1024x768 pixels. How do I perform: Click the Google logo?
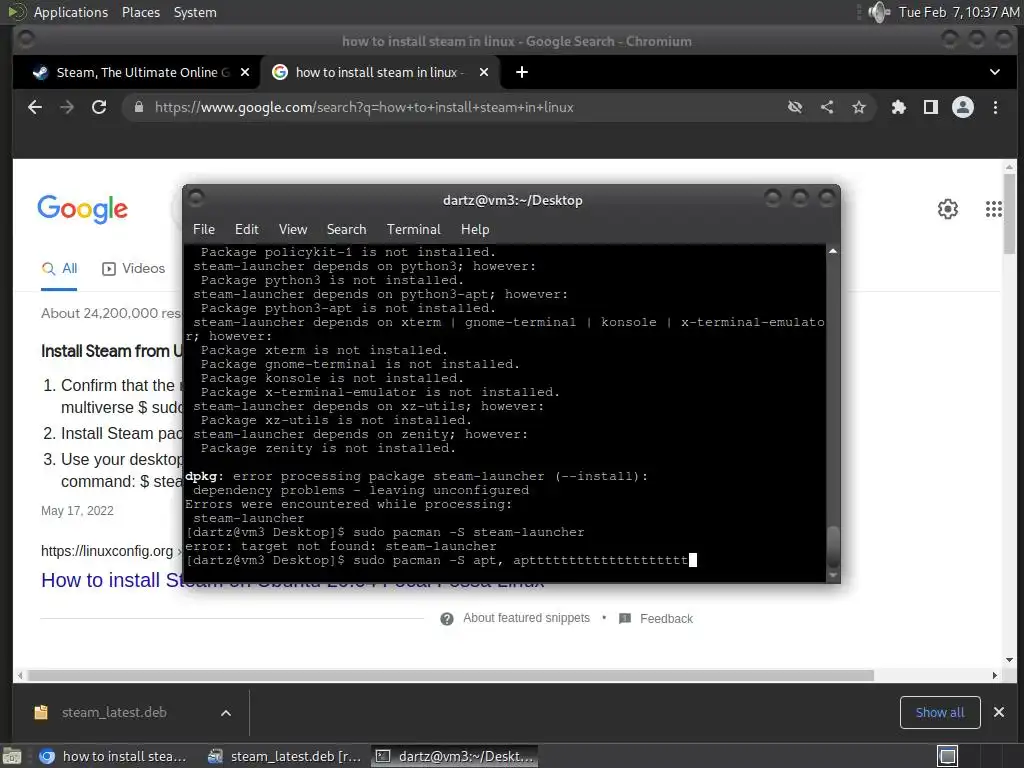pos(82,209)
